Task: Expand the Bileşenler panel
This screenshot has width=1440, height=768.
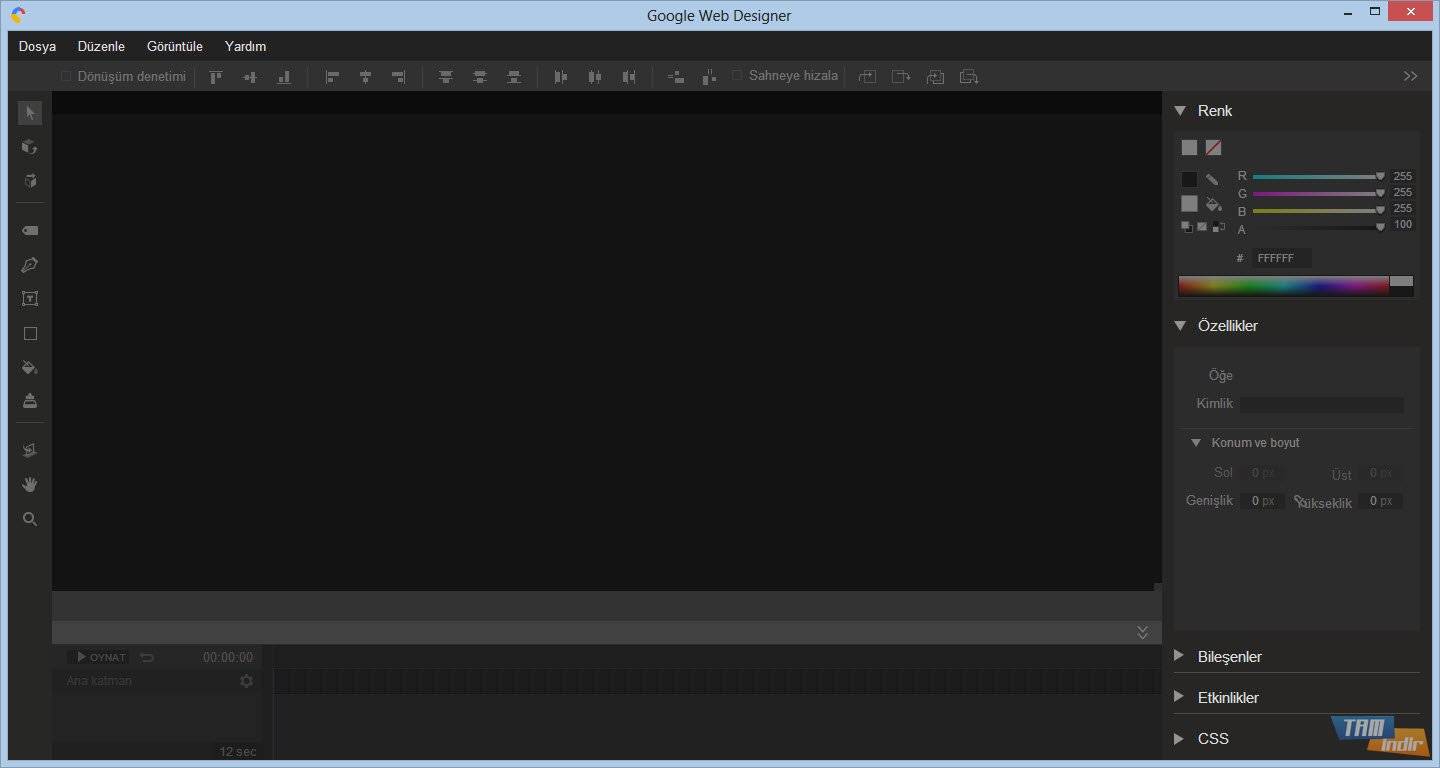Action: [1180, 656]
